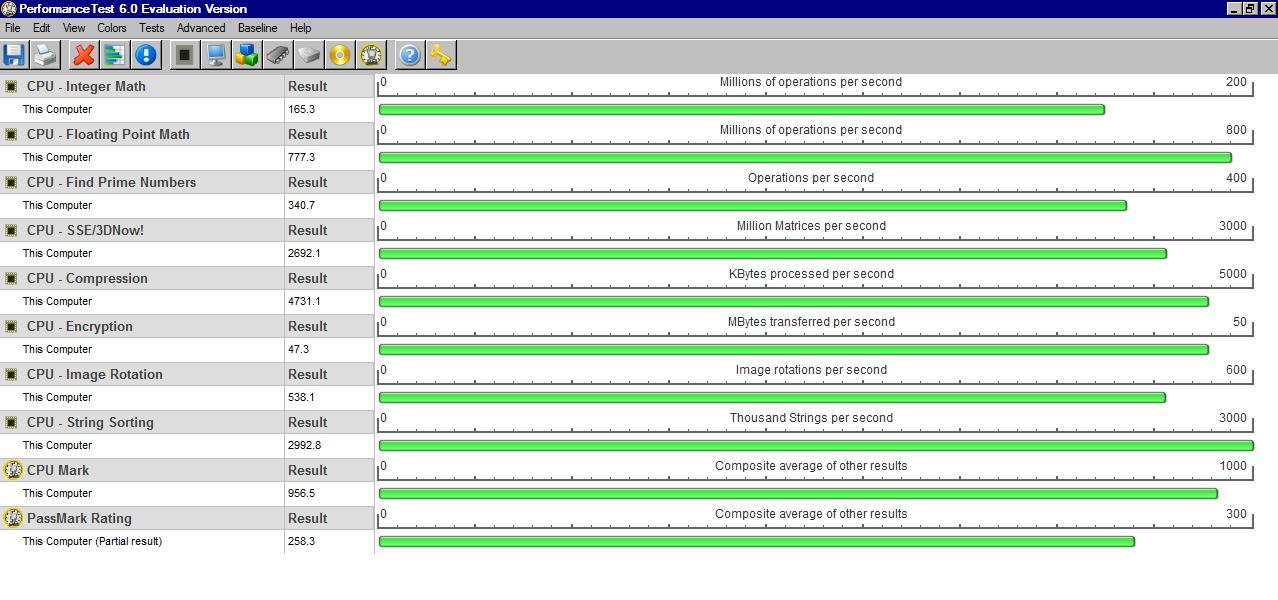Open the bar chart baseline management icon

pos(114,55)
